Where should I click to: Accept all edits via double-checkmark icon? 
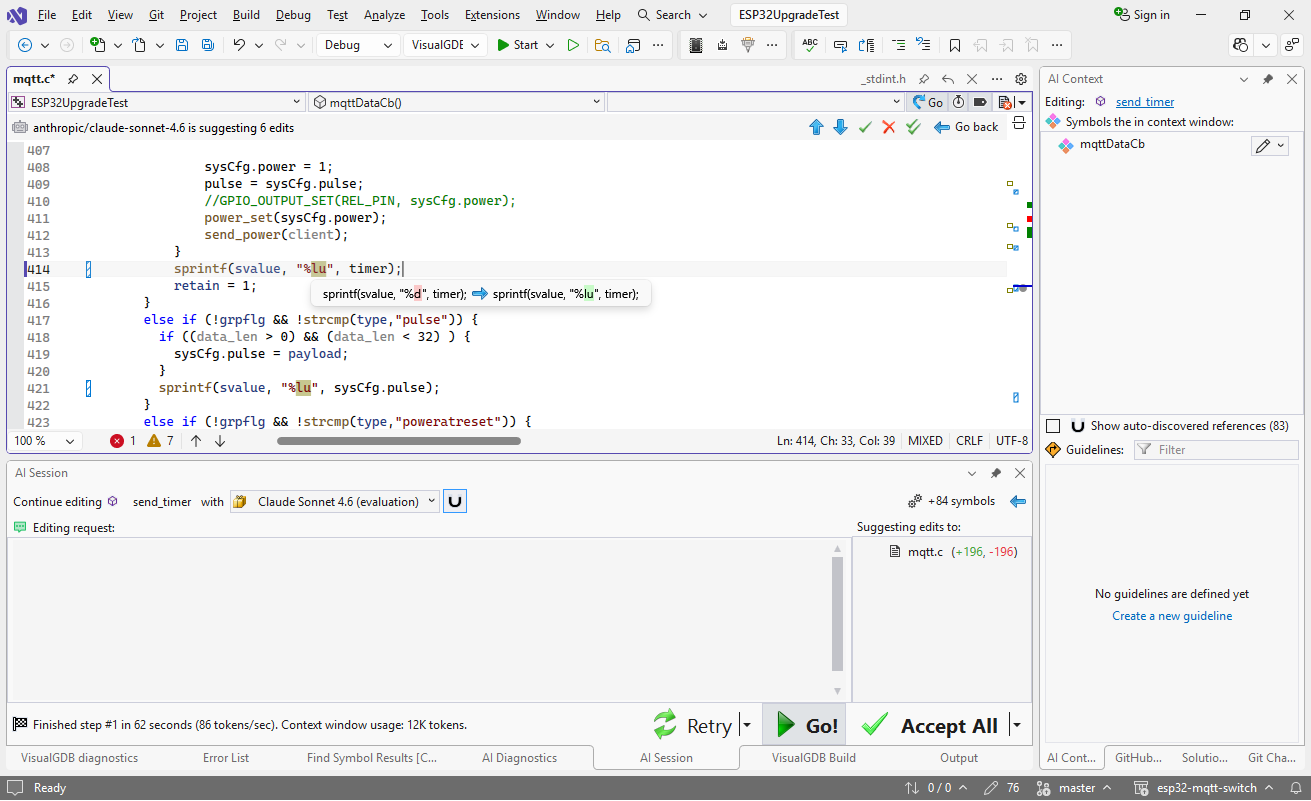[x=913, y=127]
